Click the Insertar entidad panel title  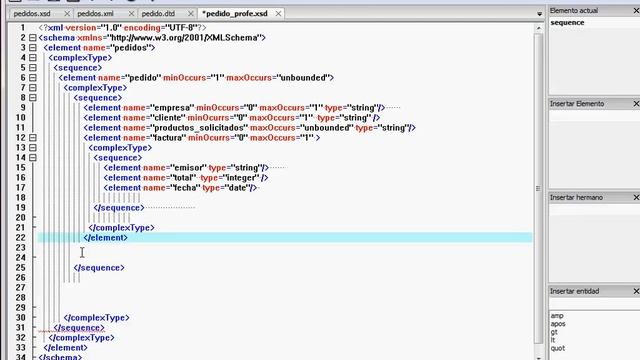tap(574, 291)
